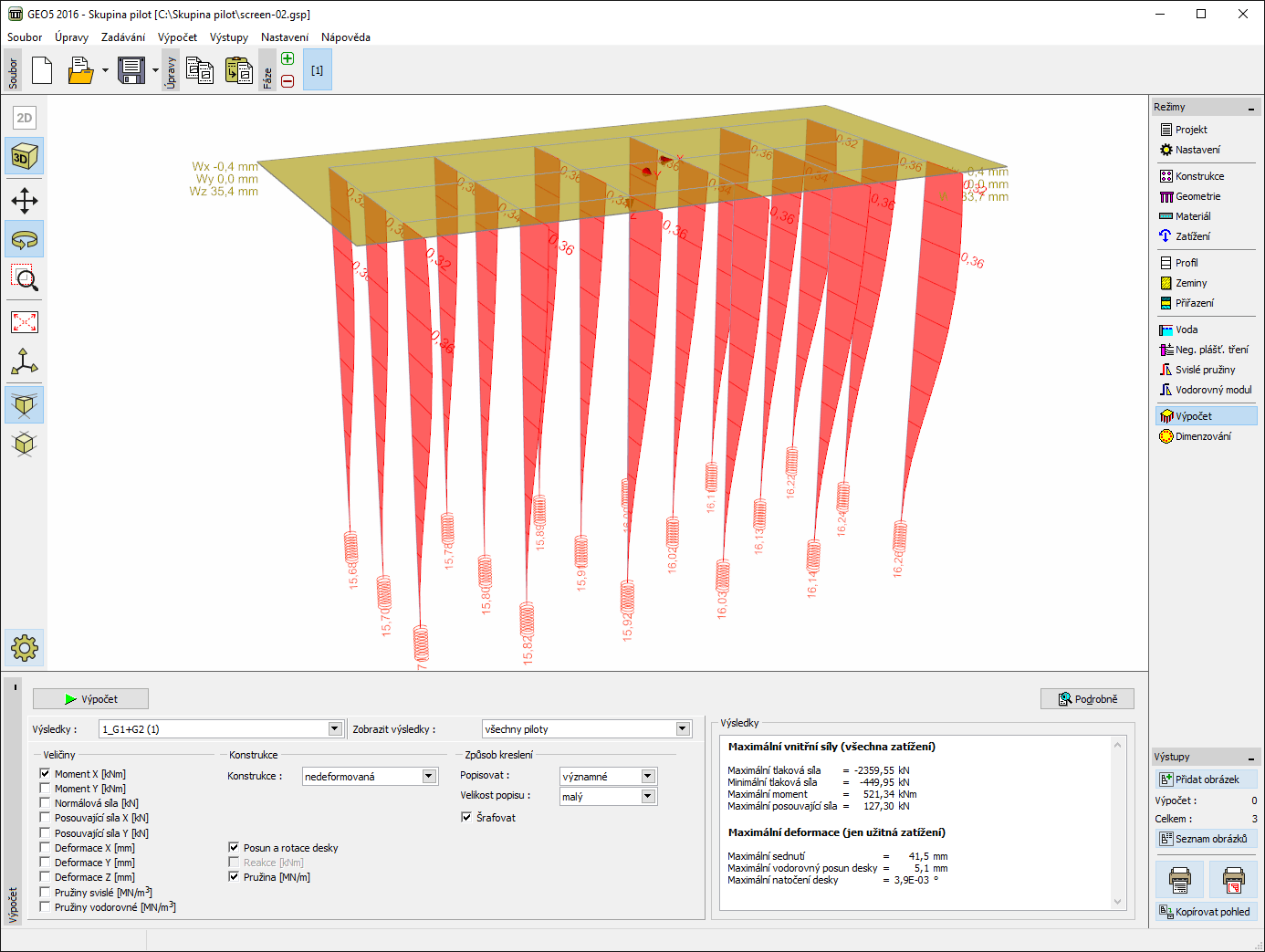The image size is (1265, 952).
Task: Enable Normálová síla [kN] checkbox
Action: (45, 803)
